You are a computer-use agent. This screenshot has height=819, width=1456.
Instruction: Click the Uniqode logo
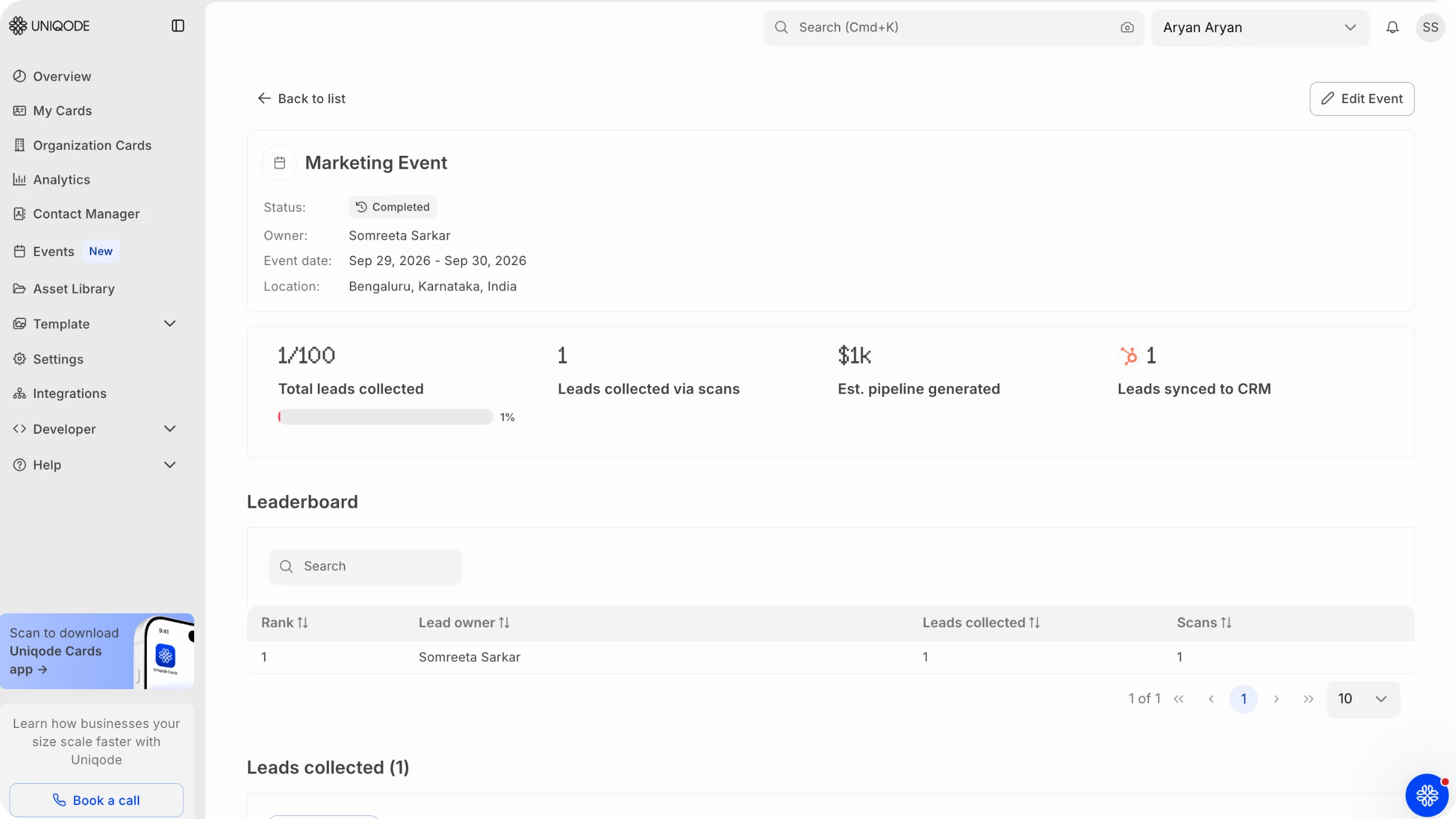click(x=49, y=25)
